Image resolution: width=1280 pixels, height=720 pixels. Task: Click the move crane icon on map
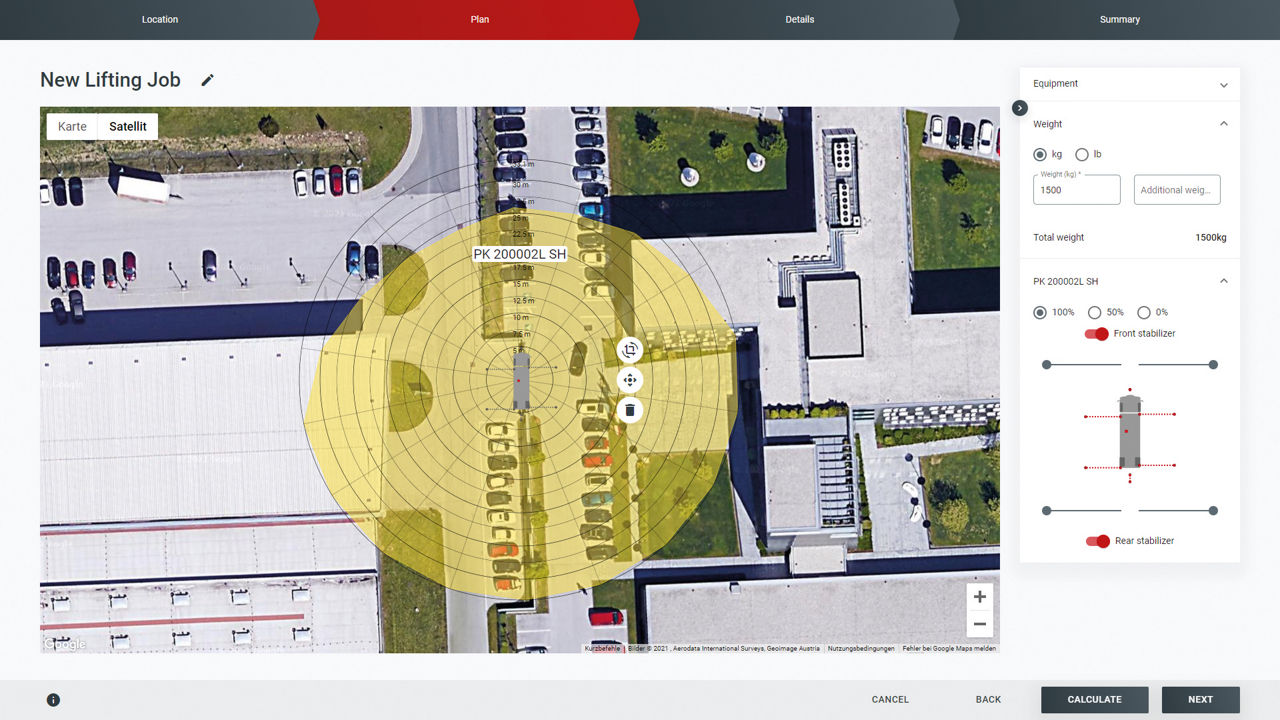[629, 380]
